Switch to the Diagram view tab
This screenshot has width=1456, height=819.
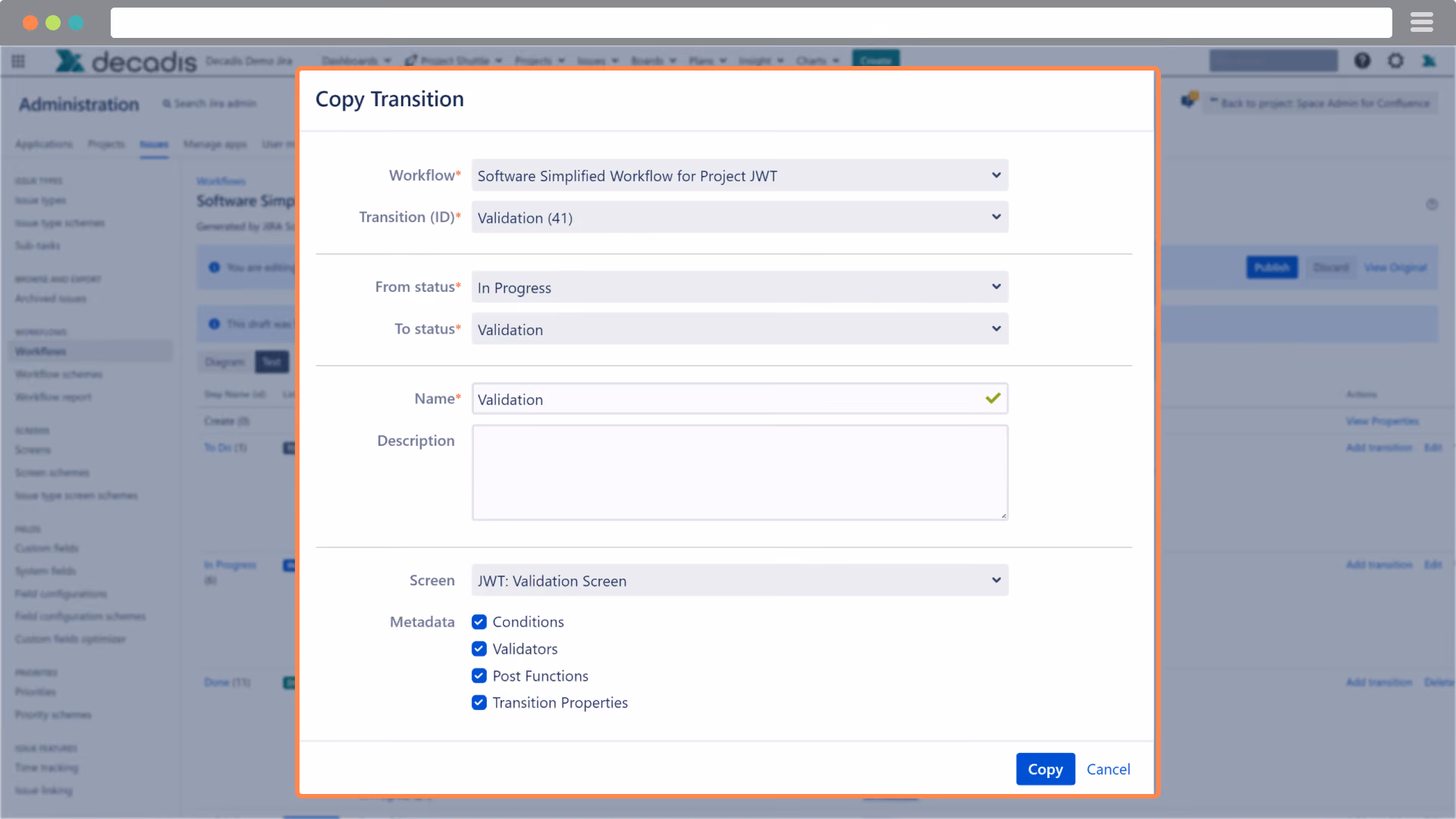pyautogui.click(x=225, y=362)
